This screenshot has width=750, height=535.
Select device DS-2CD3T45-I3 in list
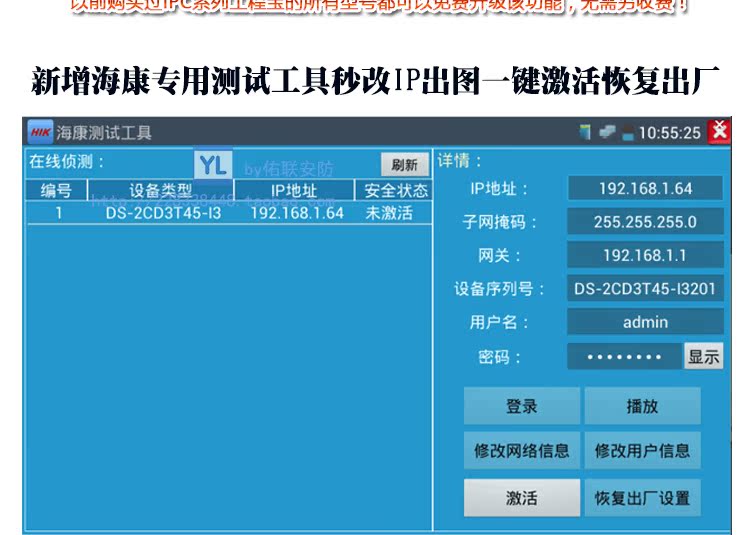[x=163, y=213]
